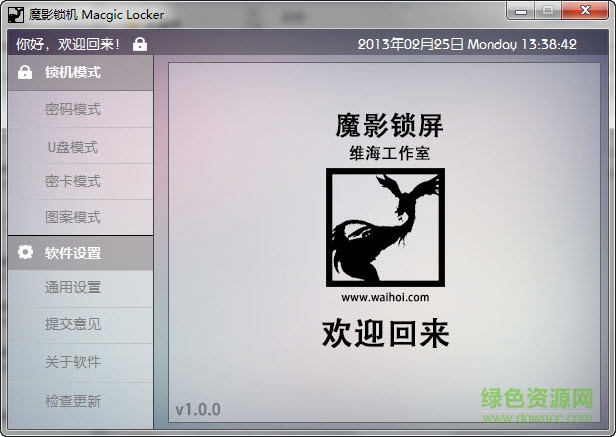Click the gear icon in 软件设置 header
Screen dimensions: 616x437
pyautogui.click(x=25, y=253)
